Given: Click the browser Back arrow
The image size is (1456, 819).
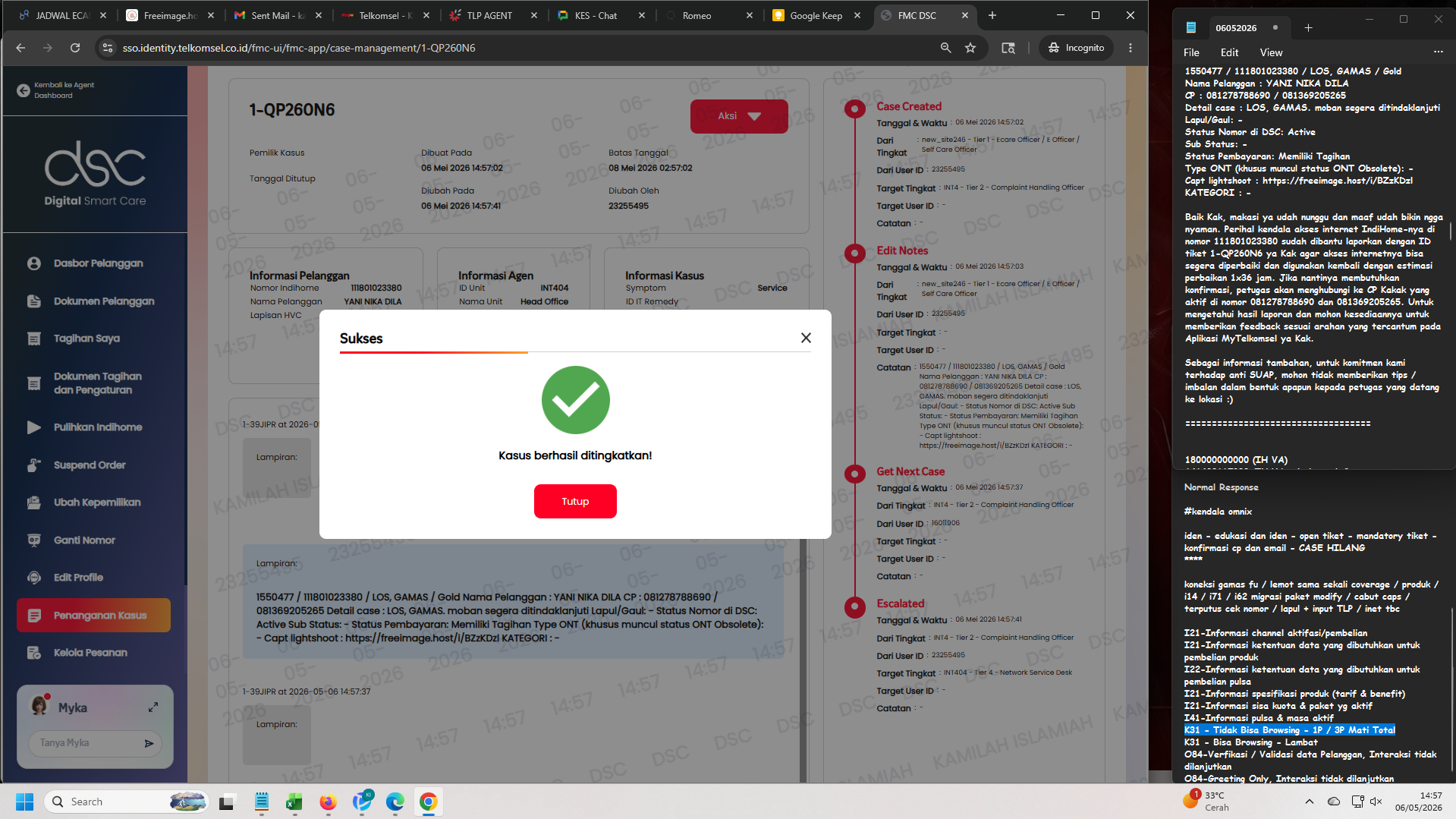Looking at the screenshot, I should coord(20,48).
